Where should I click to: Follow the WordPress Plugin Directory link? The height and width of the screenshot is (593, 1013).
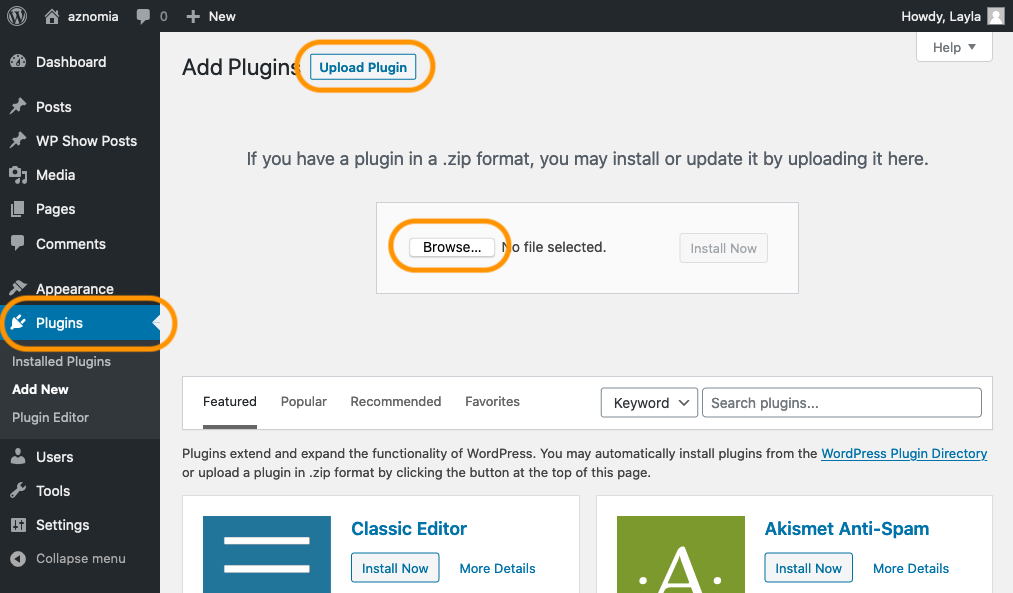(903, 453)
